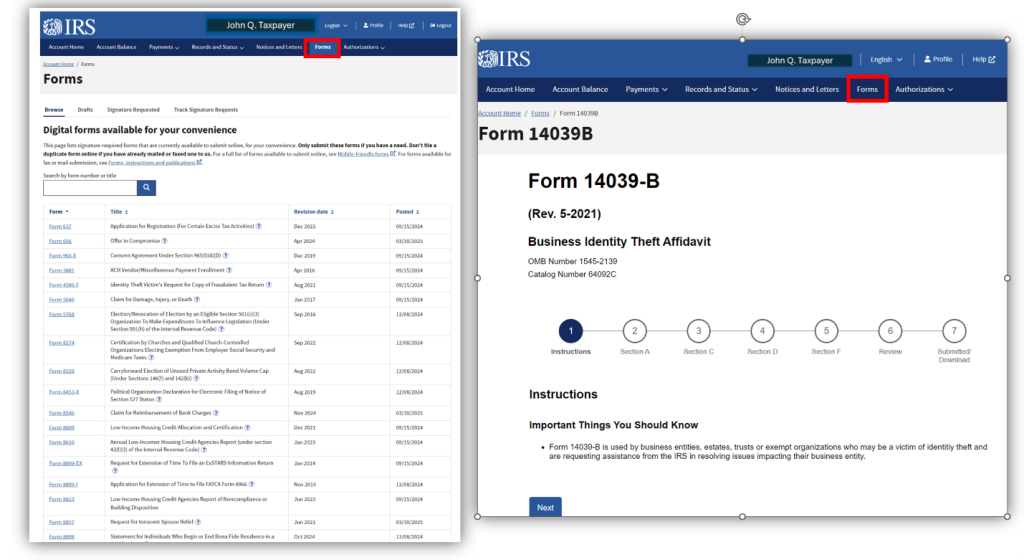This screenshot has width=1024, height=560.
Task: Open help icon for Claim for Damage, Injury
Action: point(197,300)
